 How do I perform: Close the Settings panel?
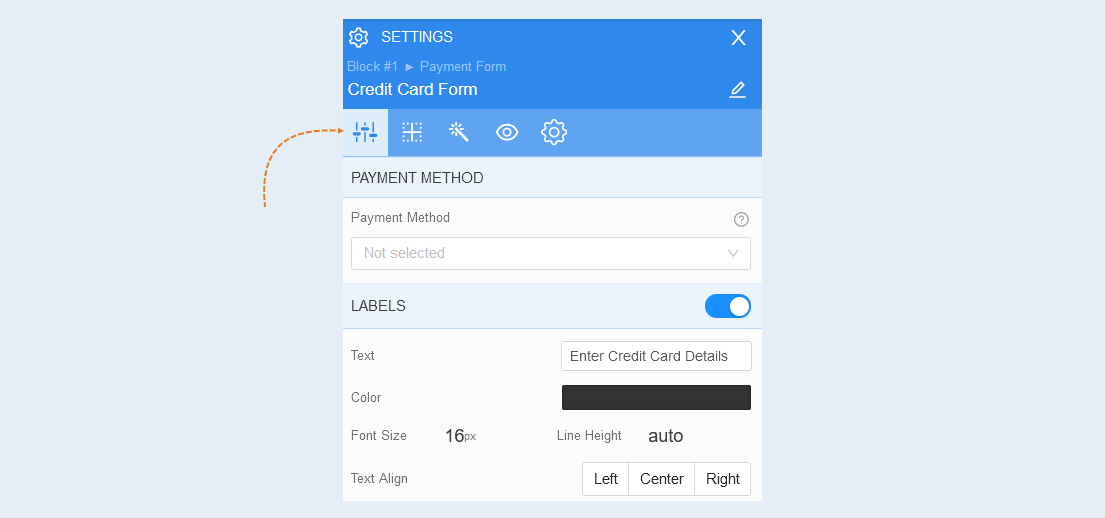pos(738,37)
